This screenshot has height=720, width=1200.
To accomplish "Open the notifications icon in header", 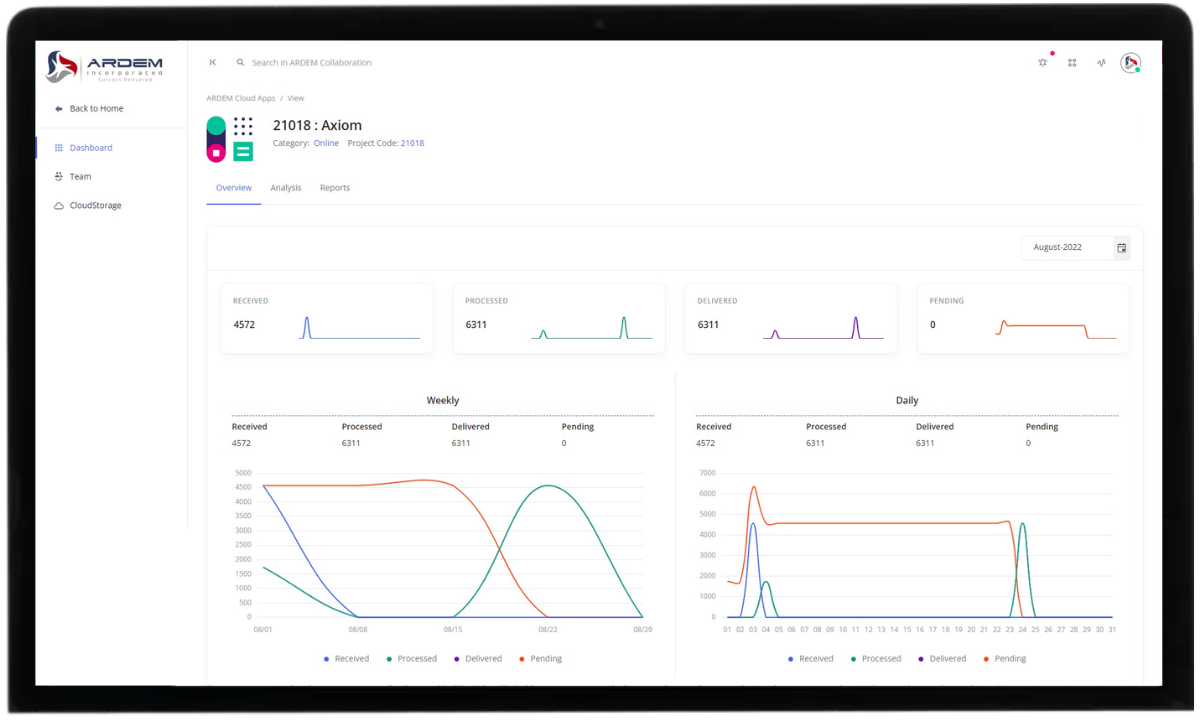I will (x=1043, y=62).
